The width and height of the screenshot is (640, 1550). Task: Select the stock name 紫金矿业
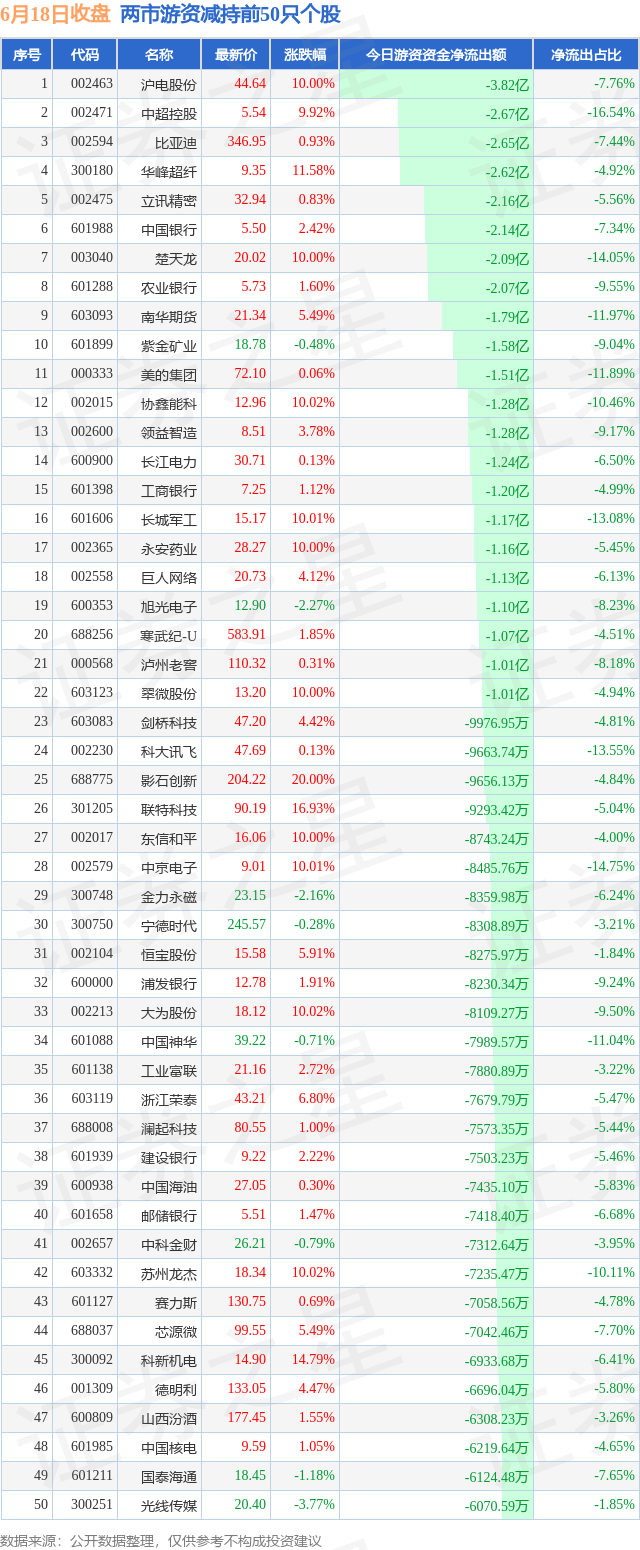click(169, 345)
